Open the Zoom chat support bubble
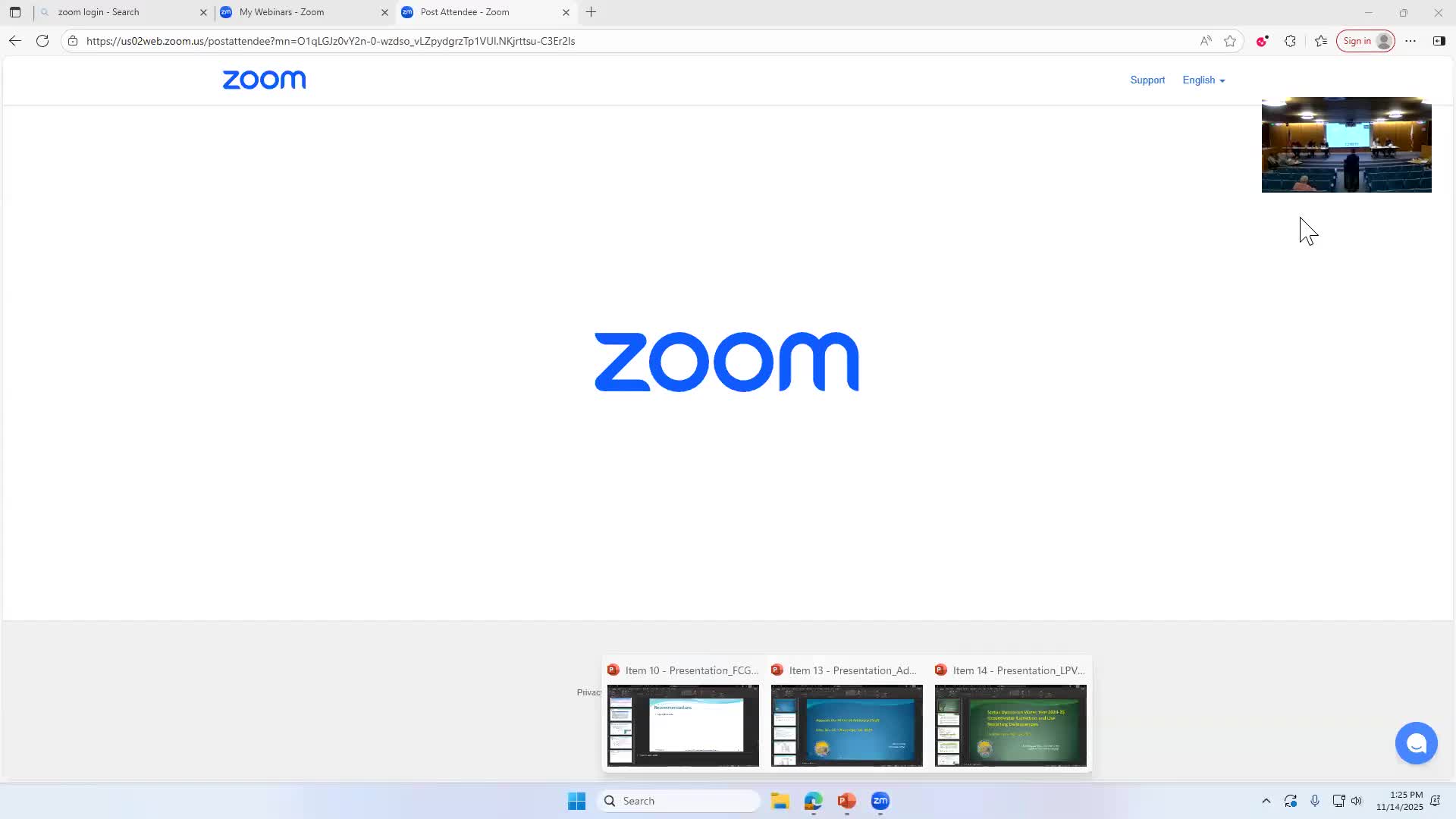This screenshot has height=819, width=1456. point(1416,743)
